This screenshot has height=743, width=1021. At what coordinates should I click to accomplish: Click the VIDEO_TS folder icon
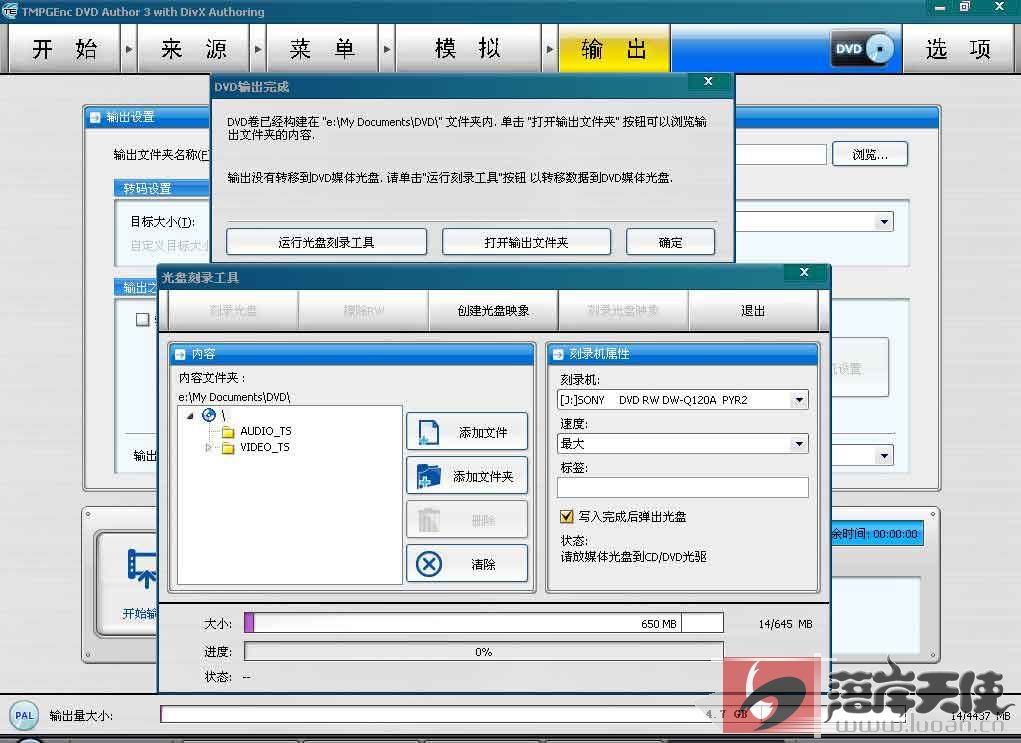pyautogui.click(x=228, y=447)
